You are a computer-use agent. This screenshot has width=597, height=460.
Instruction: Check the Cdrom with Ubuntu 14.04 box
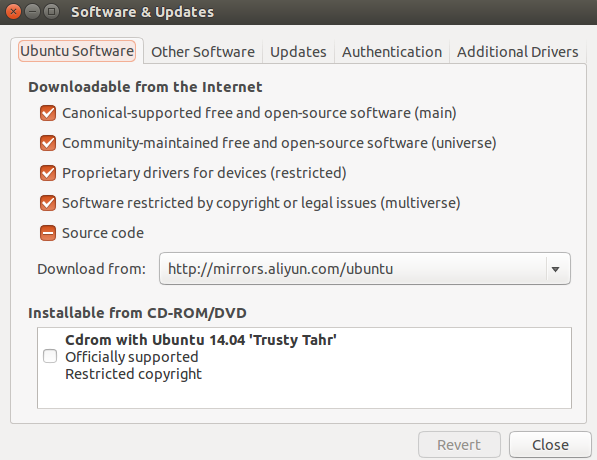point(50,356)
